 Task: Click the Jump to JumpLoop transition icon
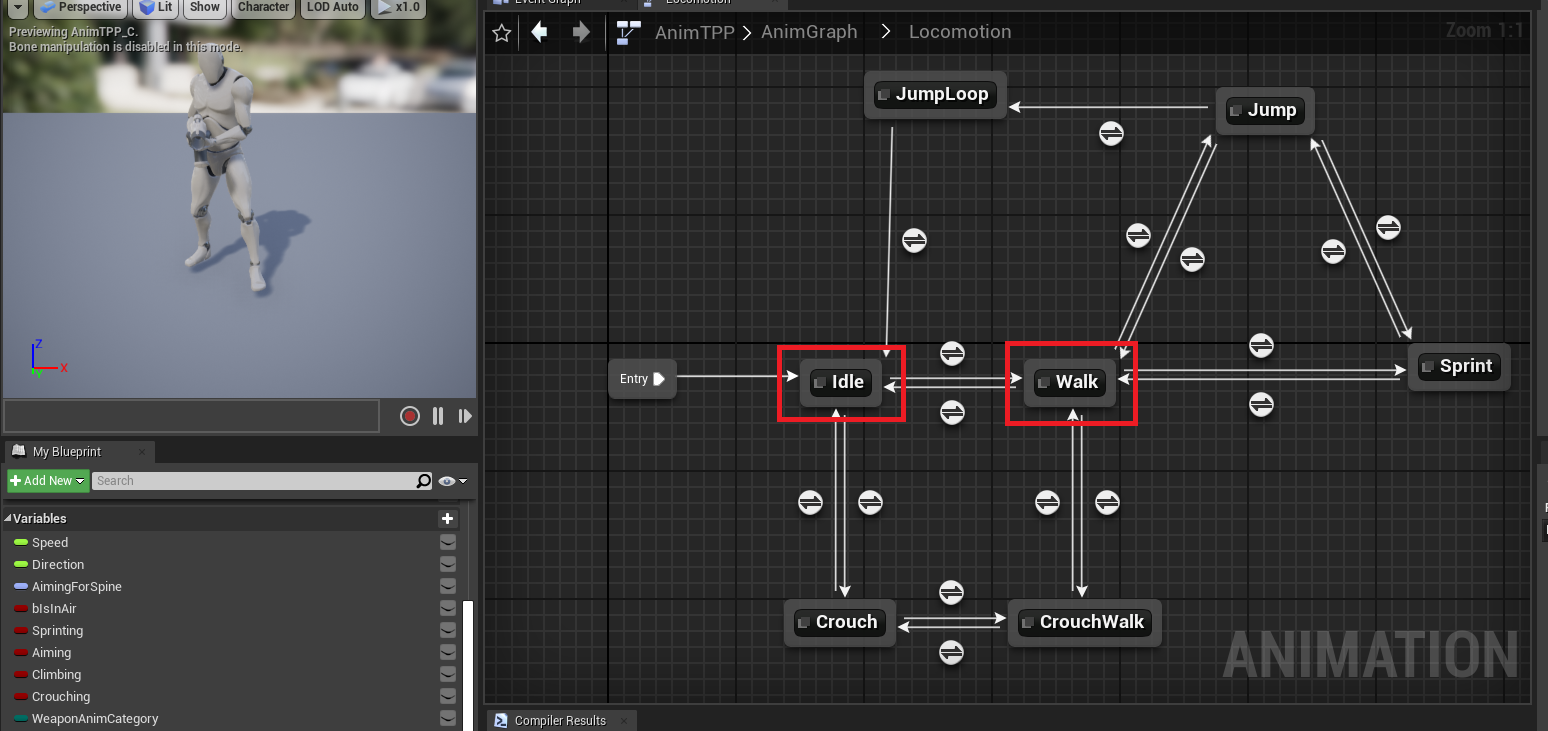[1111, 133]
